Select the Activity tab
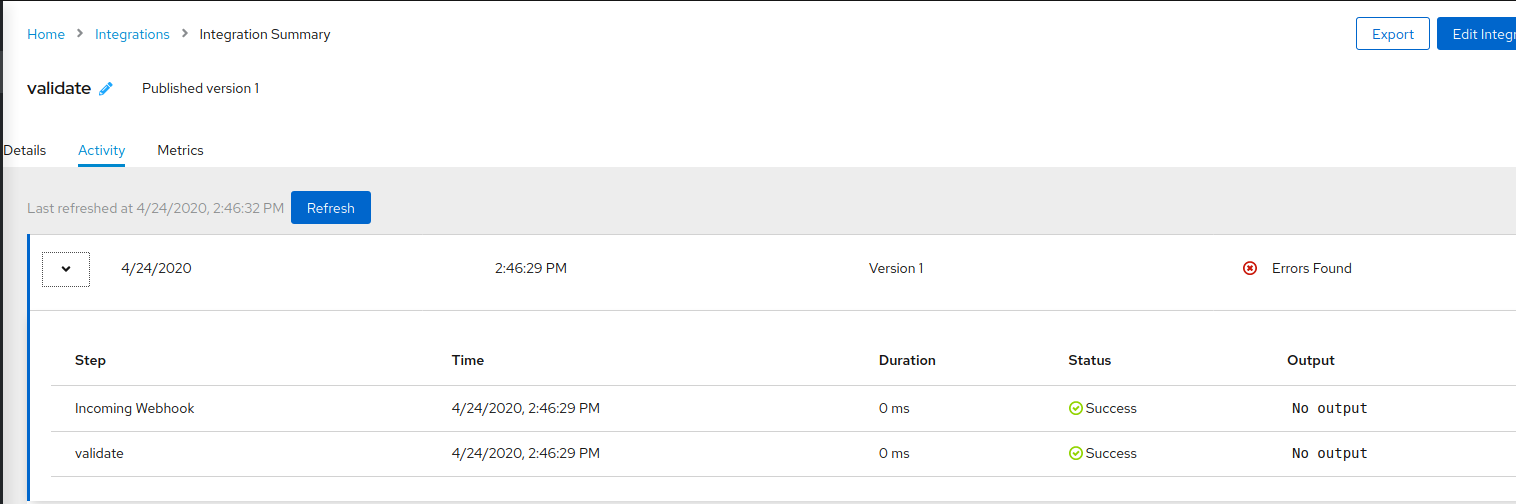Image resolution: width=1516 pixels, height=504 pixels. point(102,150)
